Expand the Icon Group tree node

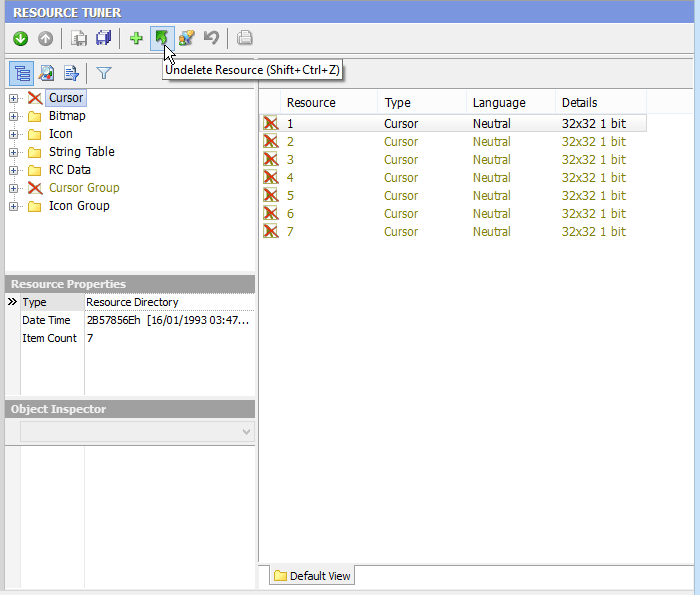point(13,206)
